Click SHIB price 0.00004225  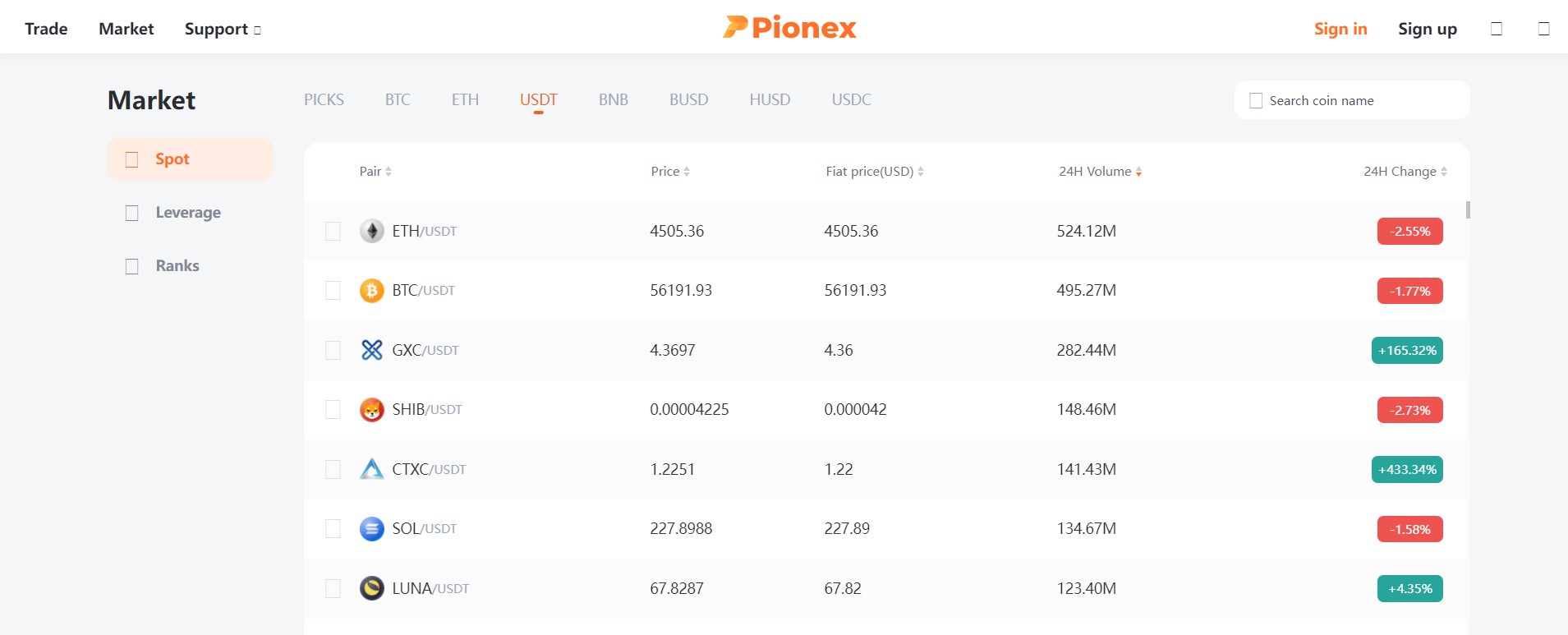click(x=689, y=409)
